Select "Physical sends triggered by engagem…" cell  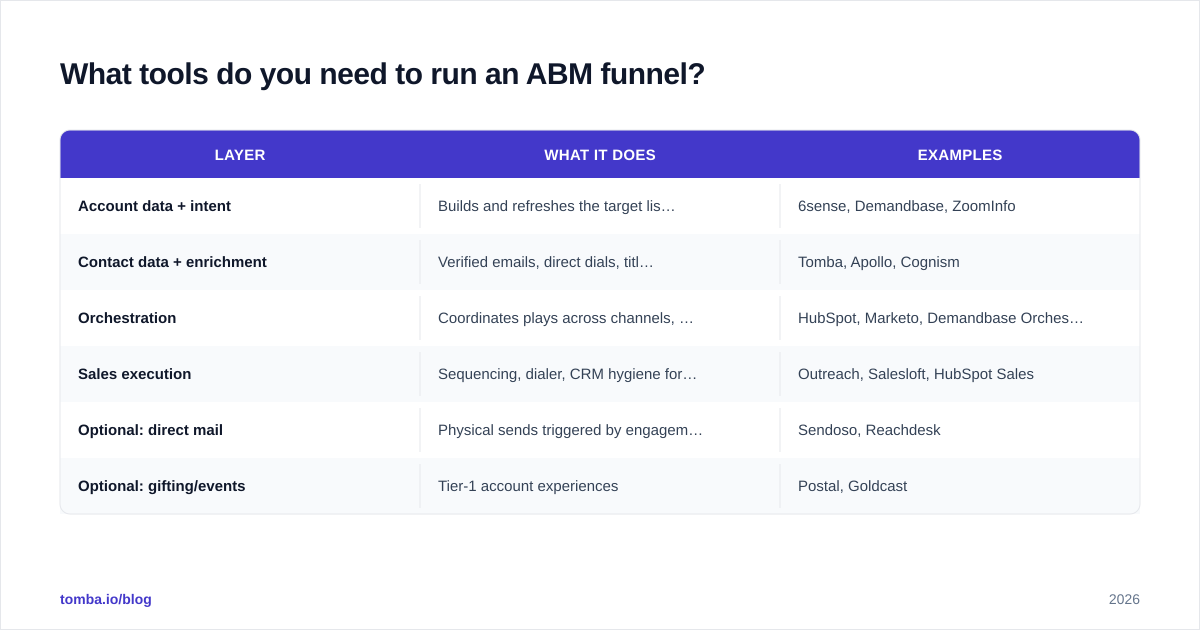tap(600, 430)
